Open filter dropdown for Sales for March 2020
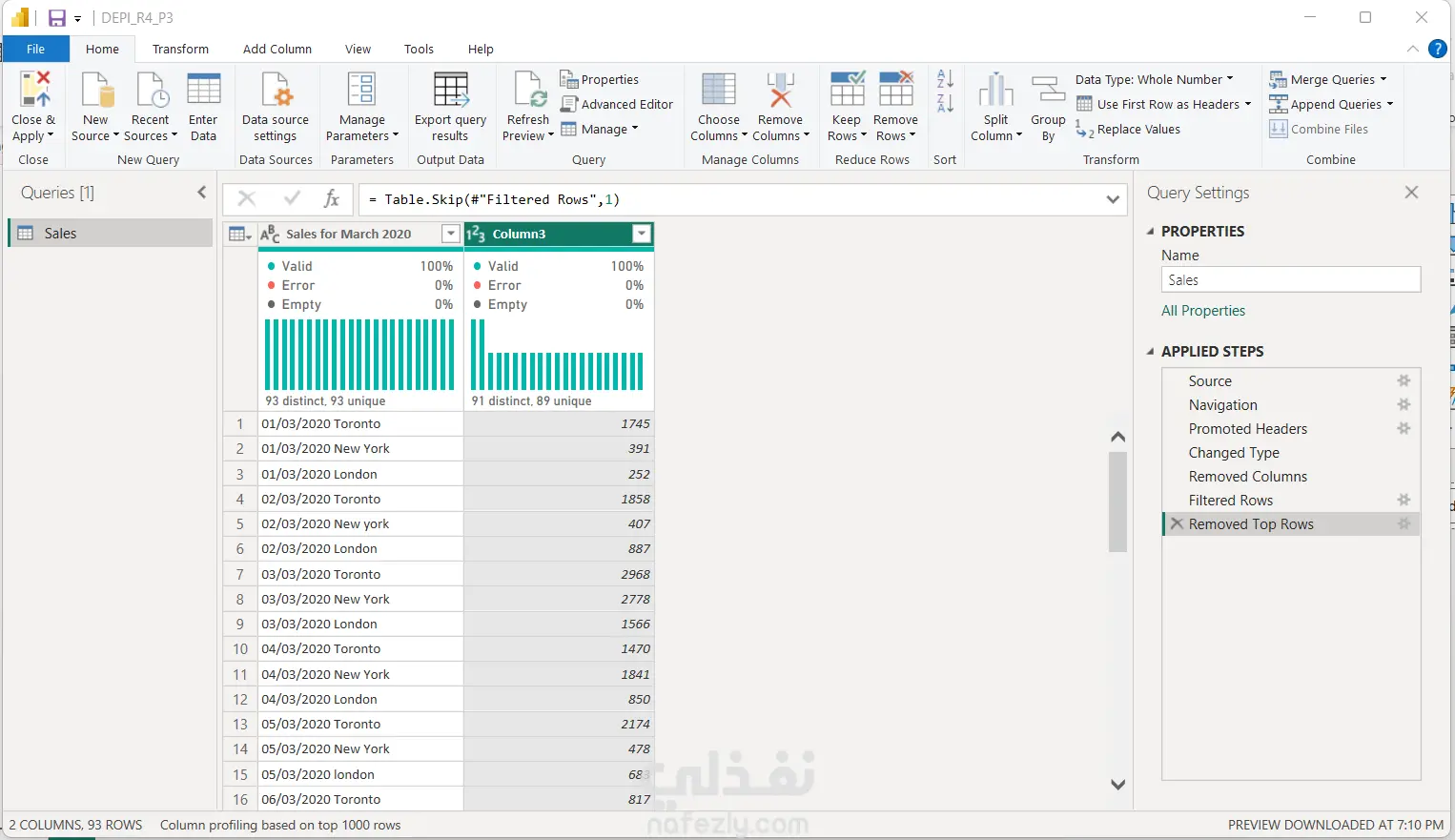1455x840 pixels. [451, 234]
